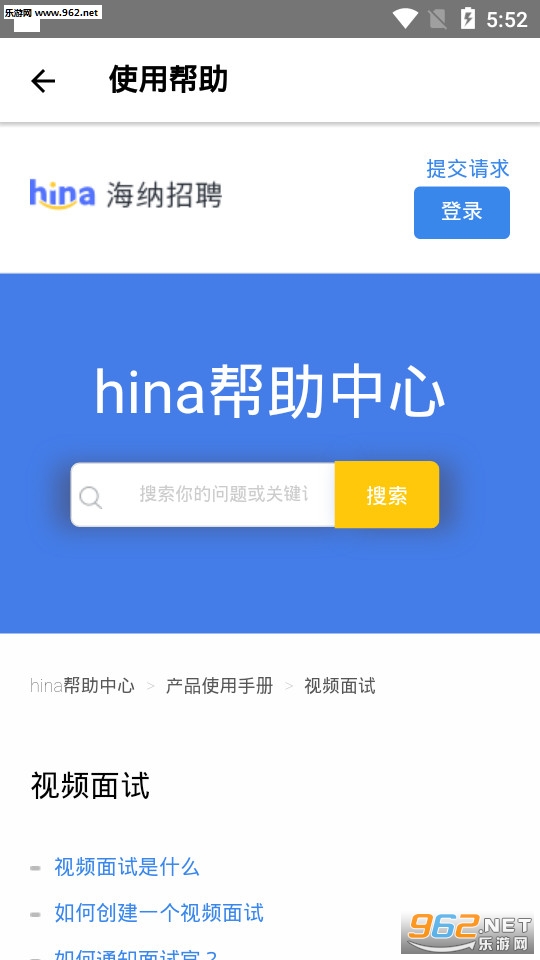
Task: Open article 如何创建一个视频面试
Action: [x=159, y=913]
